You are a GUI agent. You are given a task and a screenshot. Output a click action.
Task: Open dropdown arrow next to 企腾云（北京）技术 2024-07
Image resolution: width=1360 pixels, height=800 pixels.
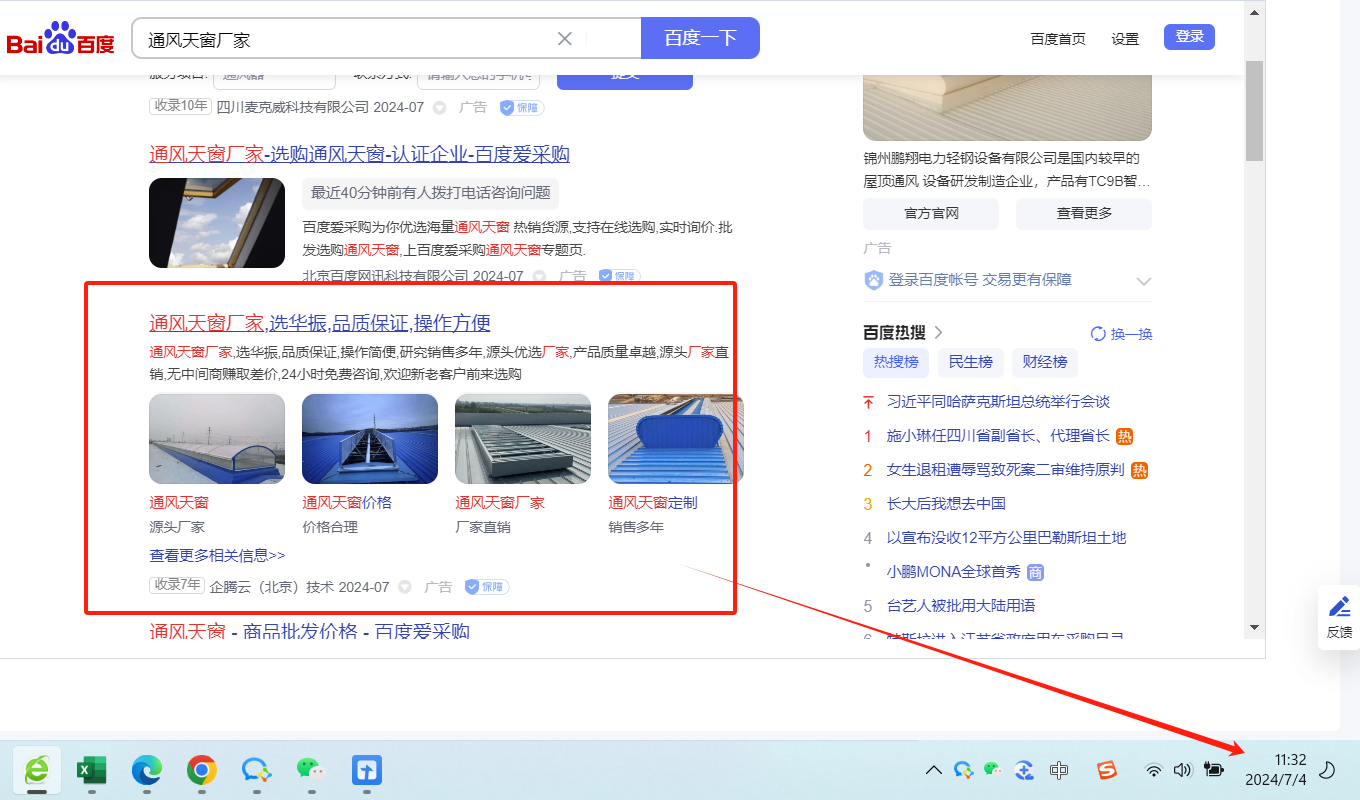point(405,587)
